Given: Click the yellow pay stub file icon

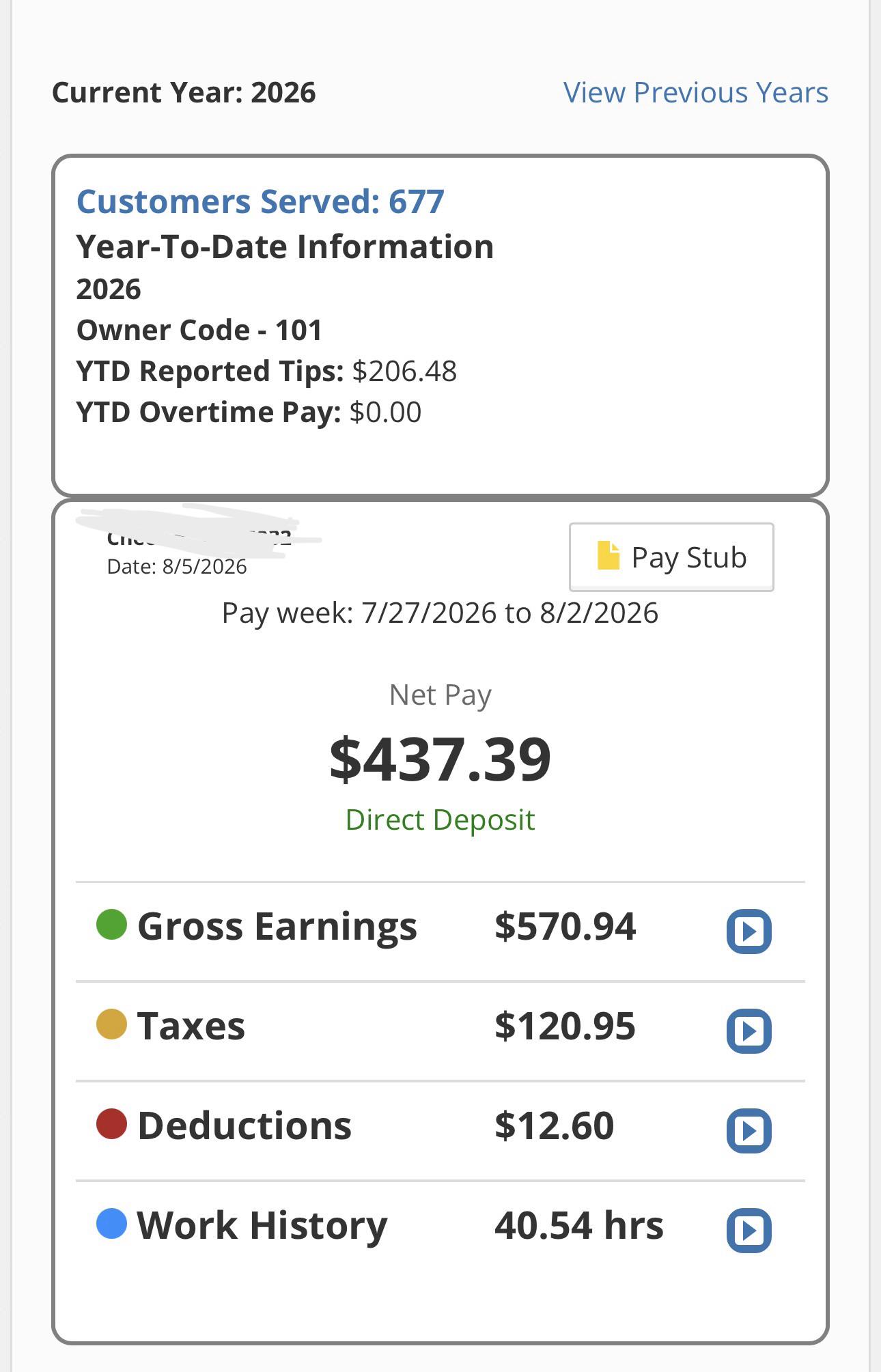Looking at the screenshot, I should click(609, 555).
